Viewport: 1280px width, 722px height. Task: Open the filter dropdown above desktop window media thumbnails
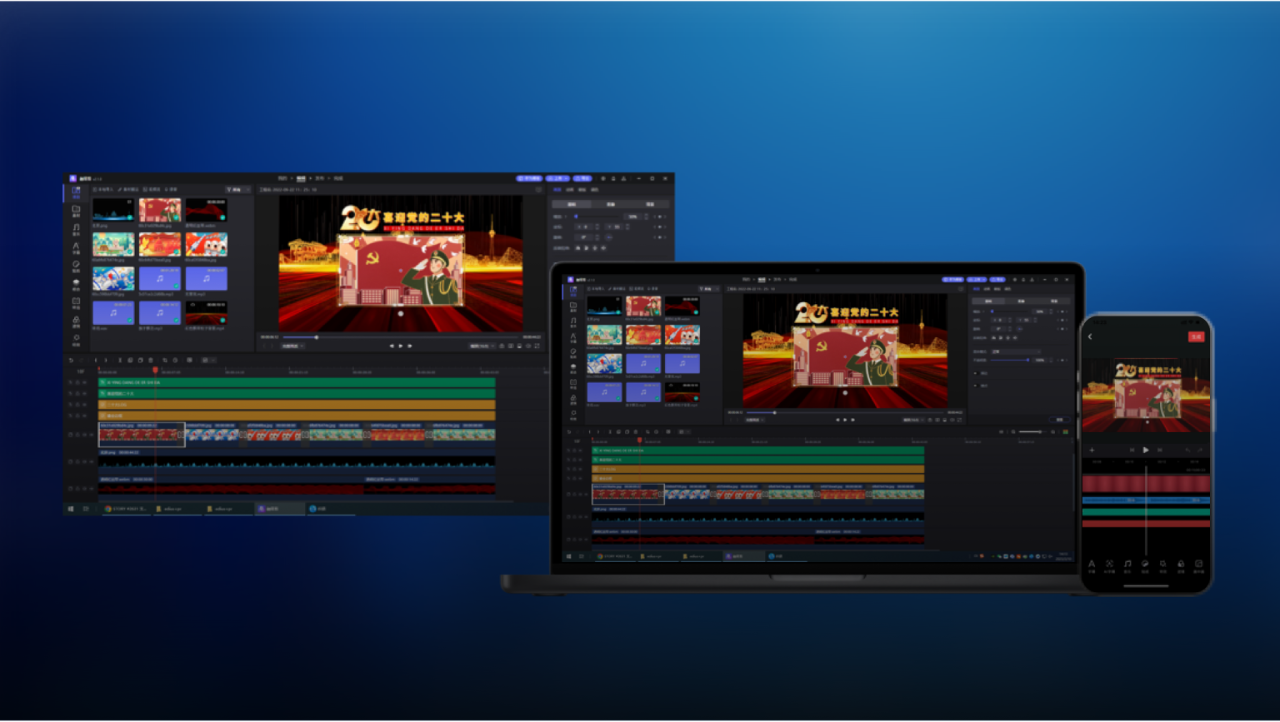tap(238, 190)
